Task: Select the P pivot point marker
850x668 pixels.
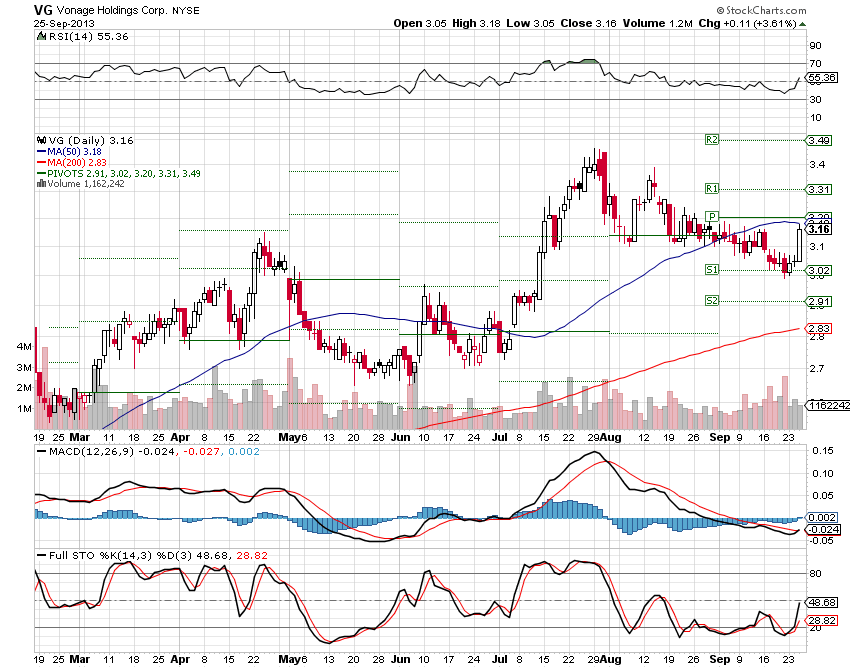Action: [712, 217]
